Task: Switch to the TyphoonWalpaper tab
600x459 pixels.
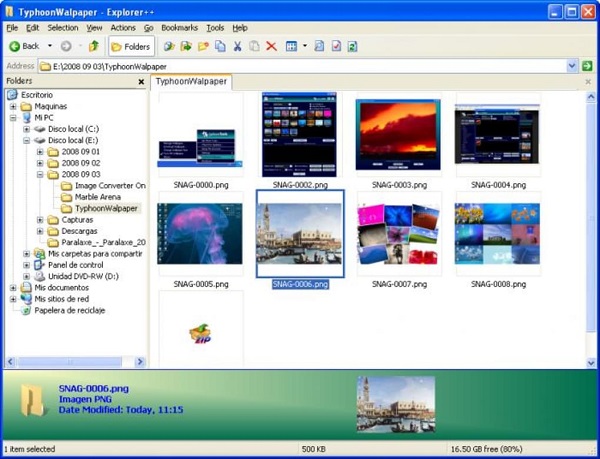Action: pyautogui.click(x=191, y=82)
